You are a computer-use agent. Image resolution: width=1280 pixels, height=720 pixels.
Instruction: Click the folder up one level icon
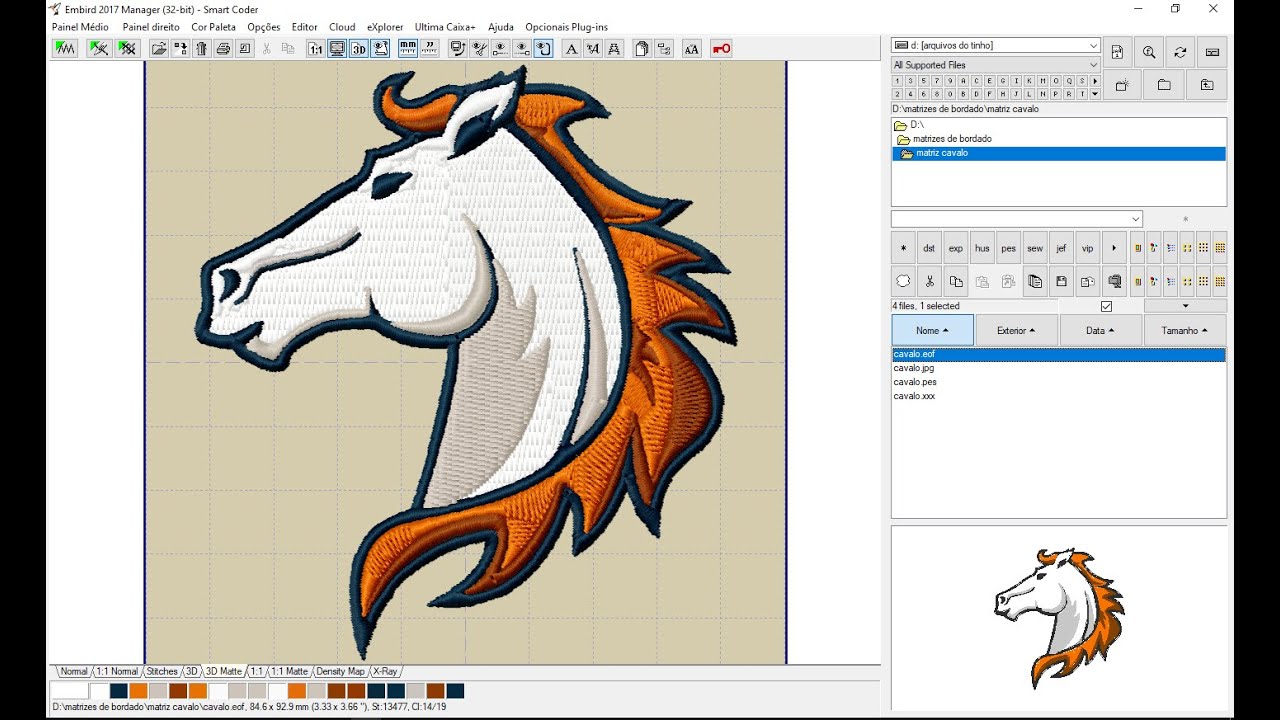[x=1207, y=85]
